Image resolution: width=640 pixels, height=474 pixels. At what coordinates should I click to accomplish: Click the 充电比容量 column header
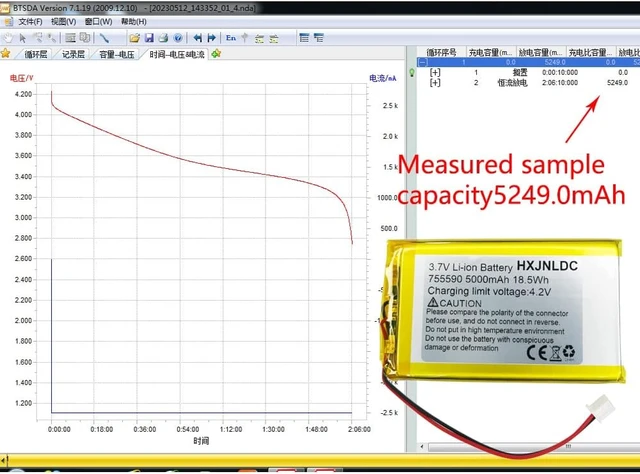click(591, 52)
